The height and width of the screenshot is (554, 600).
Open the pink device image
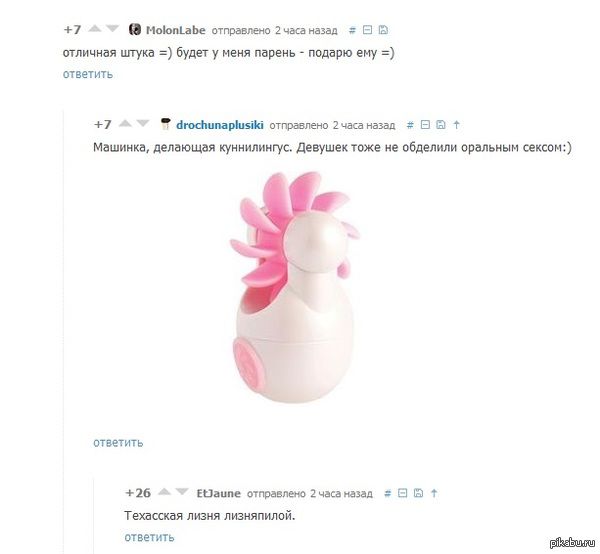[295, 288]
